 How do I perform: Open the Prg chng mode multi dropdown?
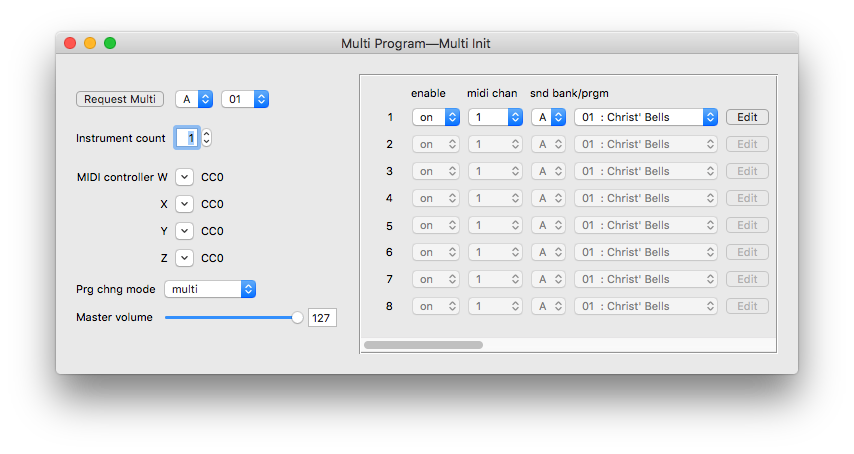pyautogui.click(x=210, y=289)
